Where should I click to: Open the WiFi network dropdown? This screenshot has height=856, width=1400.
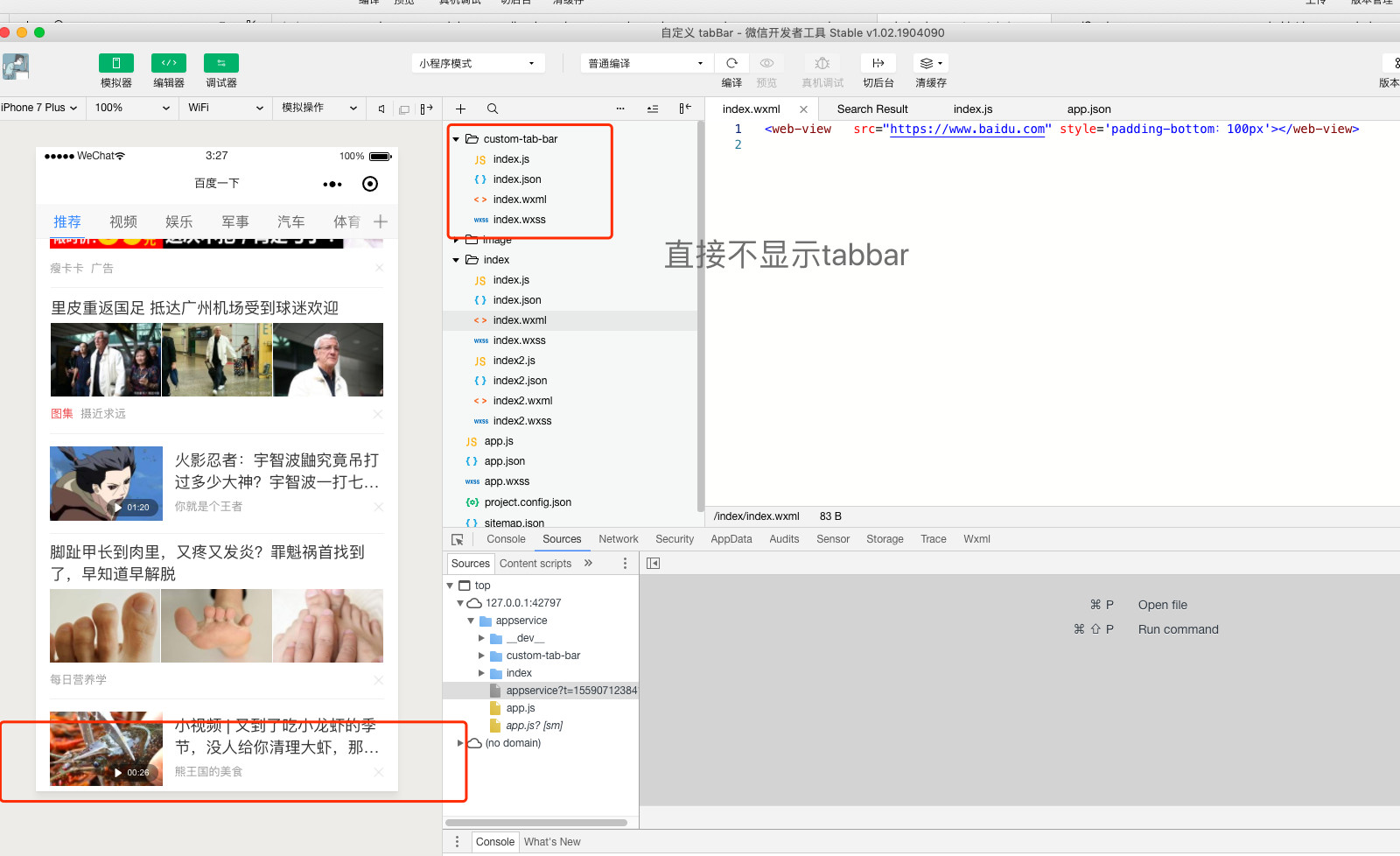(x=226, y=108)
